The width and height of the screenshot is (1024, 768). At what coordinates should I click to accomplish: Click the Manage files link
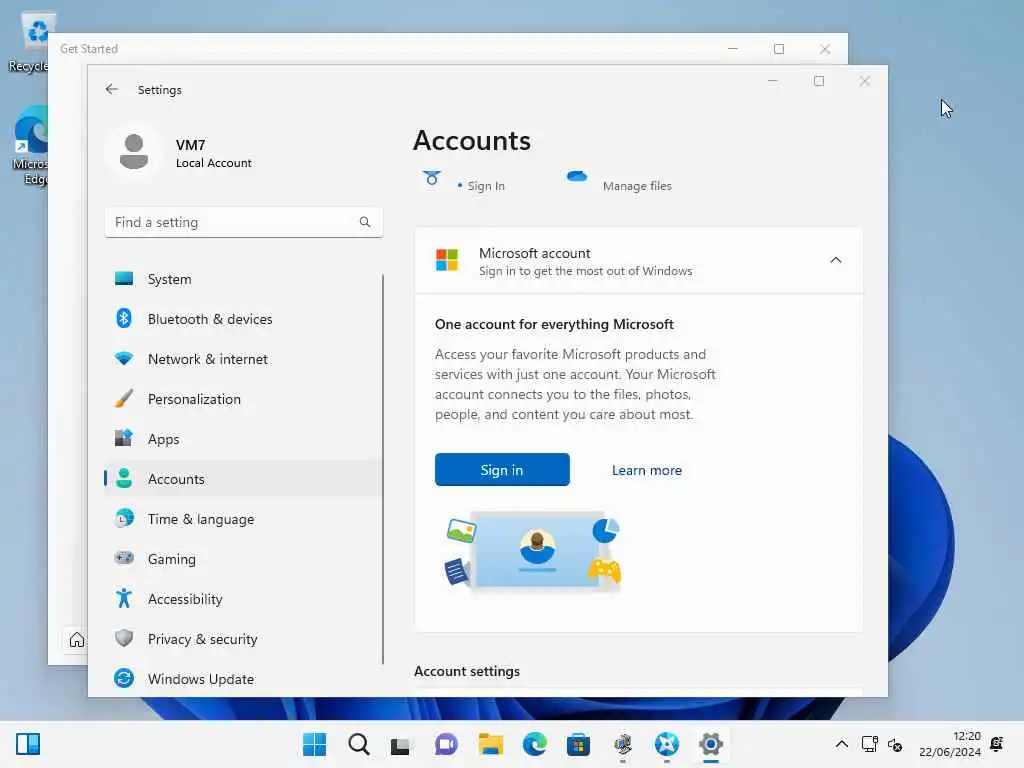point(637,186)
